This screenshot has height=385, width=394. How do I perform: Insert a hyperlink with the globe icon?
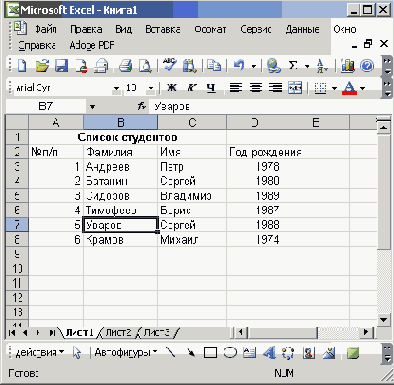pyautogui.click(x=274, y=65)
